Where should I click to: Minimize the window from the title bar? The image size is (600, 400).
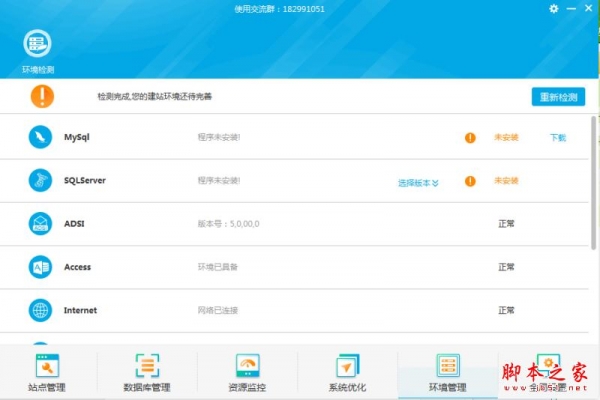pos(570,9)
